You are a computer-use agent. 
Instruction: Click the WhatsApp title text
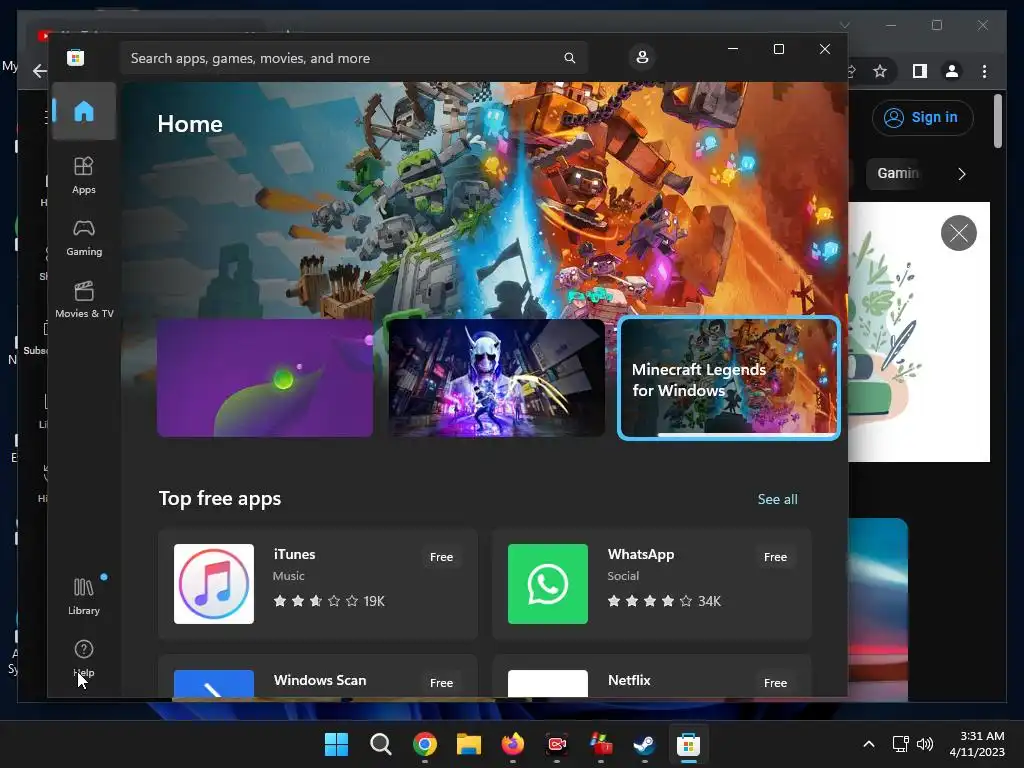641,554
